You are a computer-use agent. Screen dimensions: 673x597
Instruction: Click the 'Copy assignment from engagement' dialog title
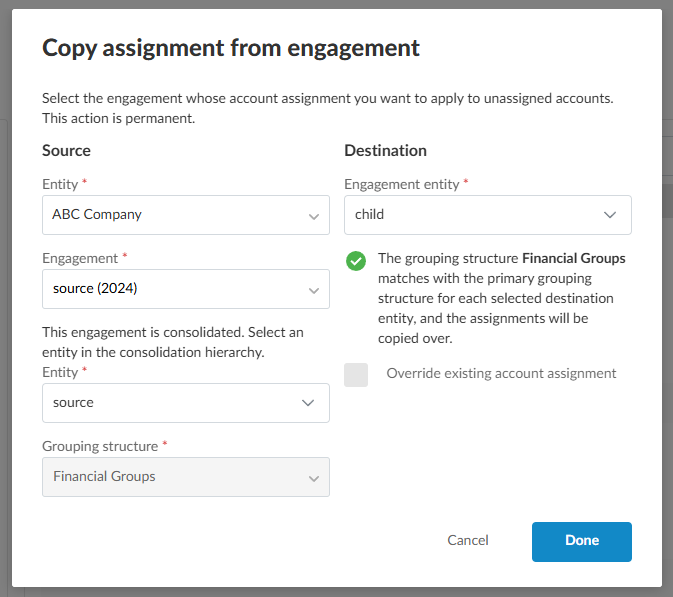point(230,48)
